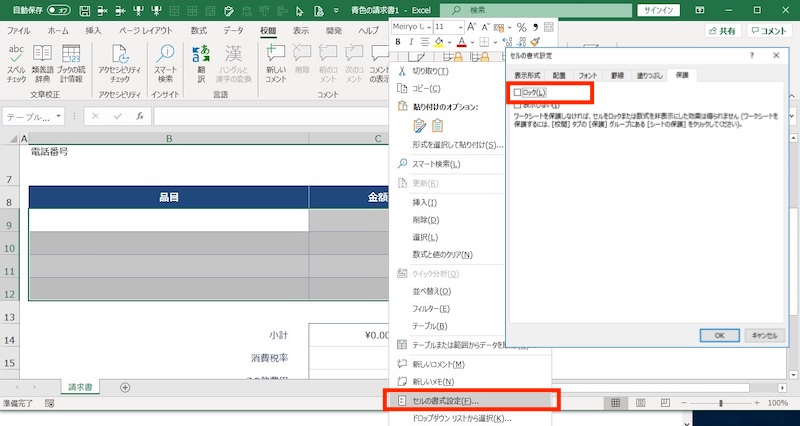The image size is (800, 426).
Task: Click the format painter brush in the mini toolbar
Action: click(535, 42)
